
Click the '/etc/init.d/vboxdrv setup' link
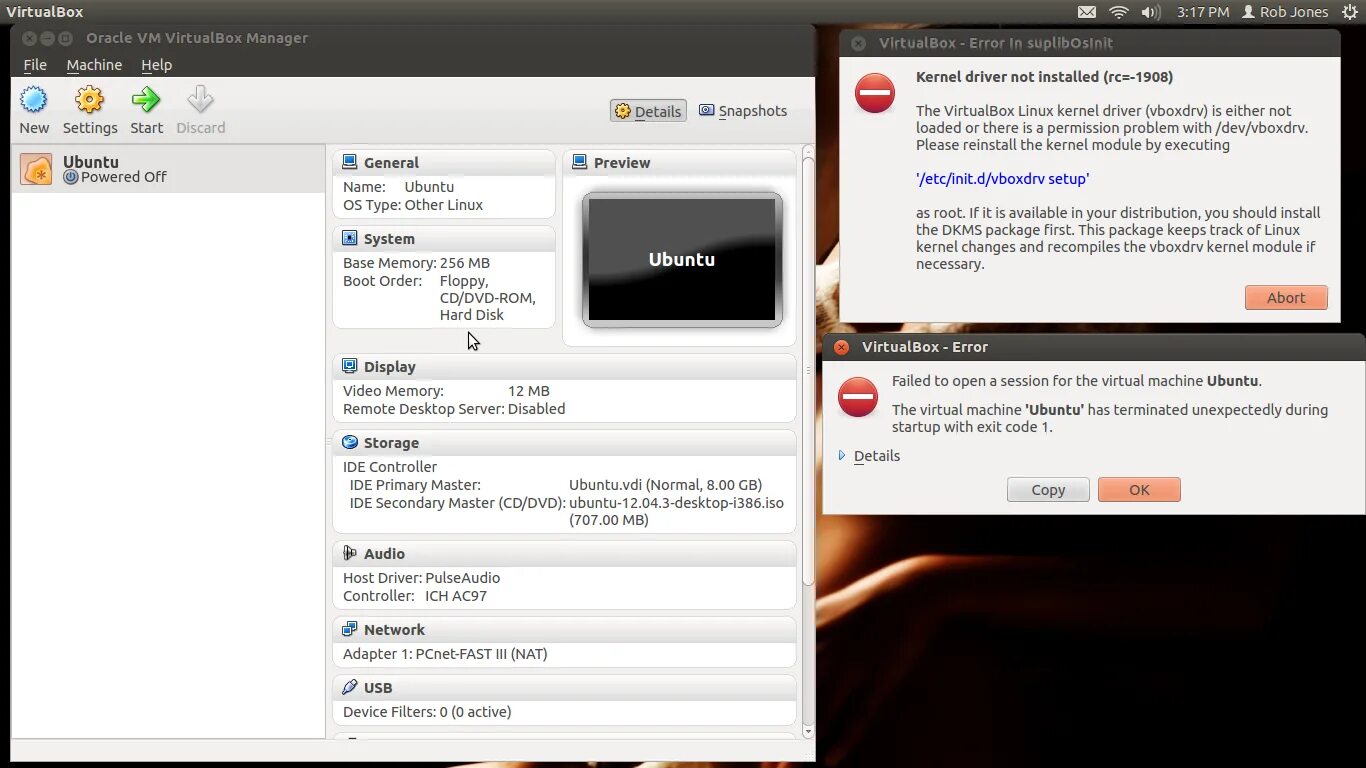click(1002, 179)
